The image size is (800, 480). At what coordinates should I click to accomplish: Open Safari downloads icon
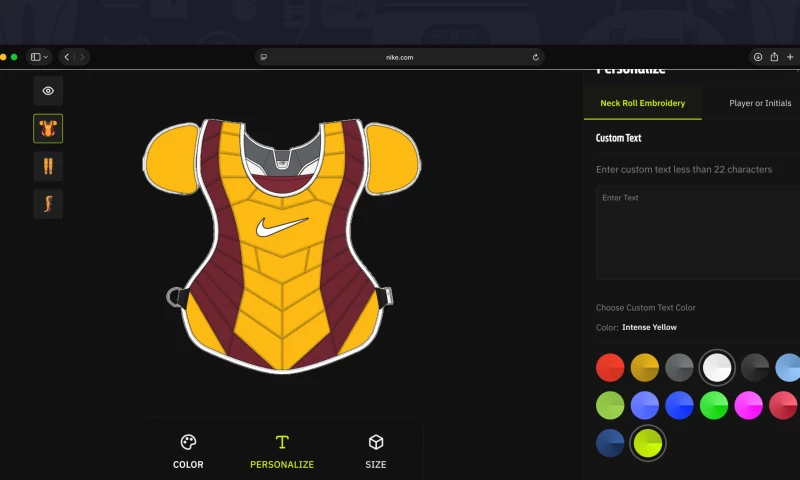coord(758,57)
